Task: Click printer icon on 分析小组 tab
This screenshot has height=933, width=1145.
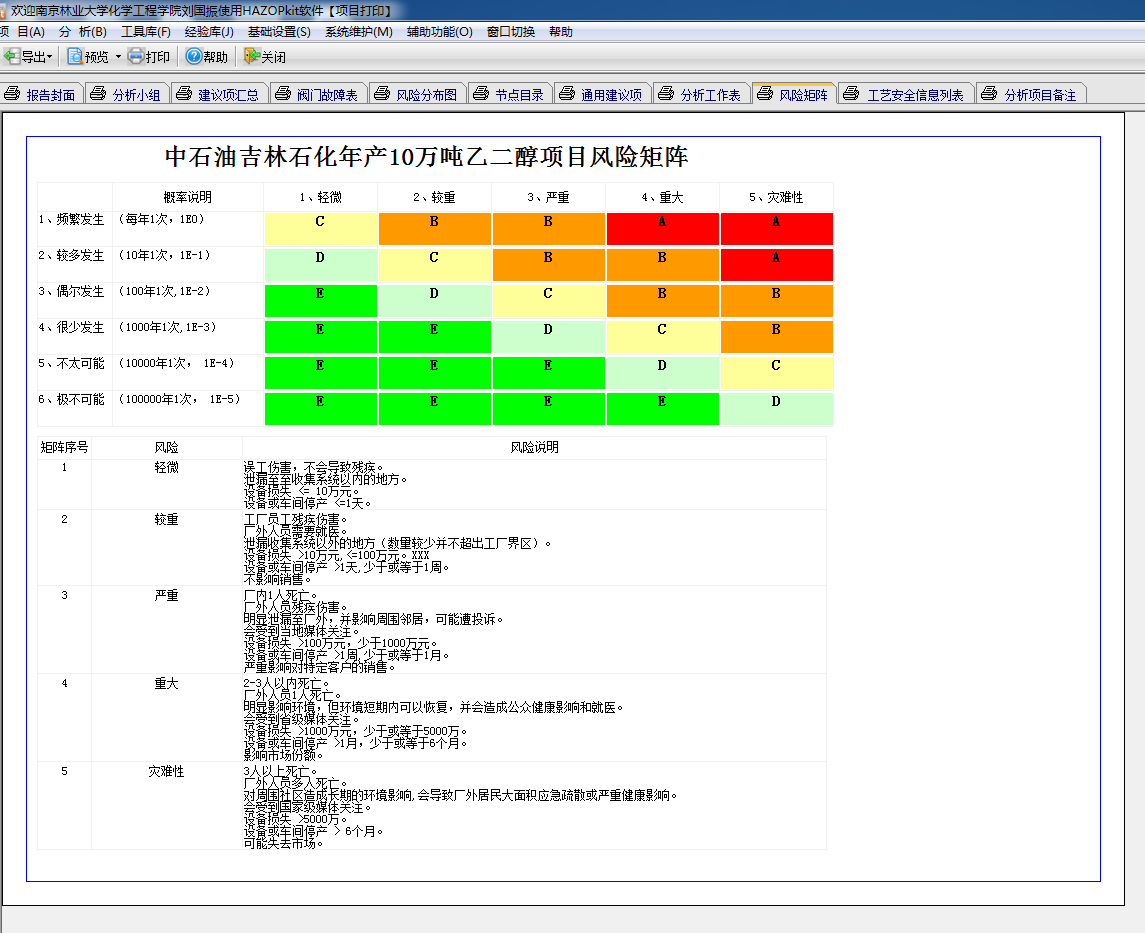Action: [x=98, y=93]
